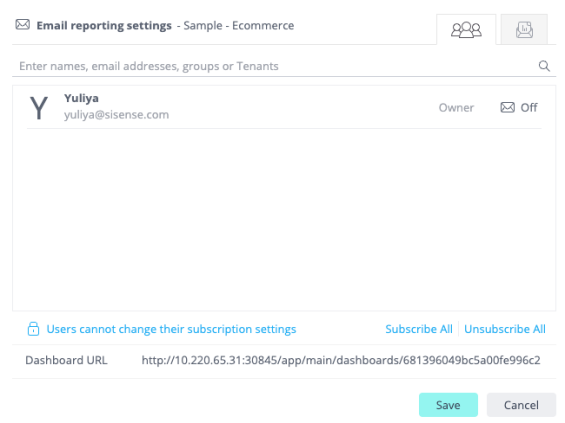Image resolution: width=565 pixels, height=423 pixels.
Task: Click Yuliya's Y avatar letter
Action: click(39, 108)
